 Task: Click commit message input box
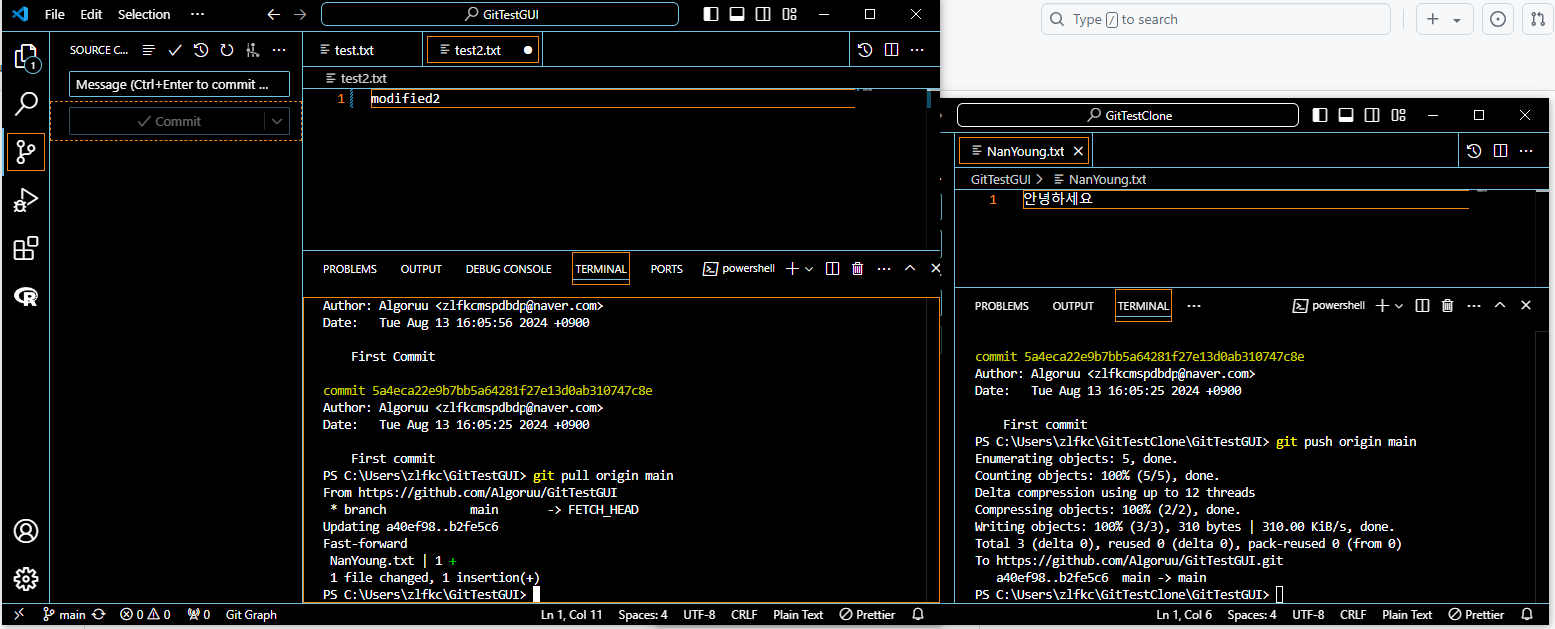[179, 85]
